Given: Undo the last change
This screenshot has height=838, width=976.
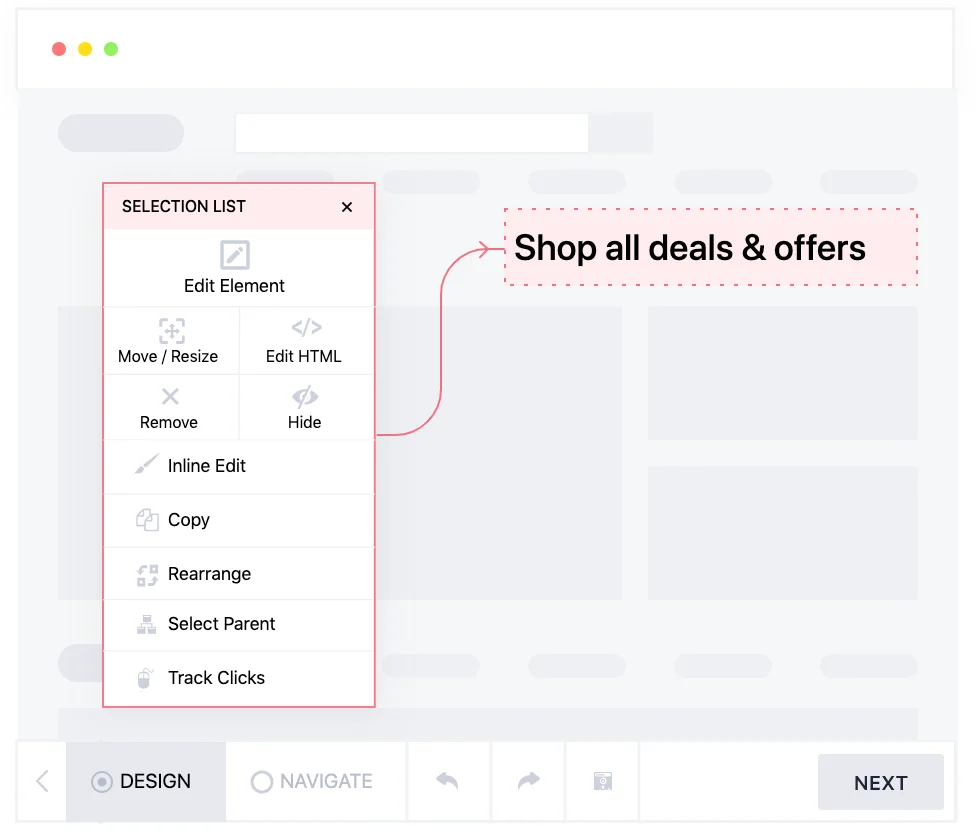Looking at the screenshot, I should click(448, 781).
